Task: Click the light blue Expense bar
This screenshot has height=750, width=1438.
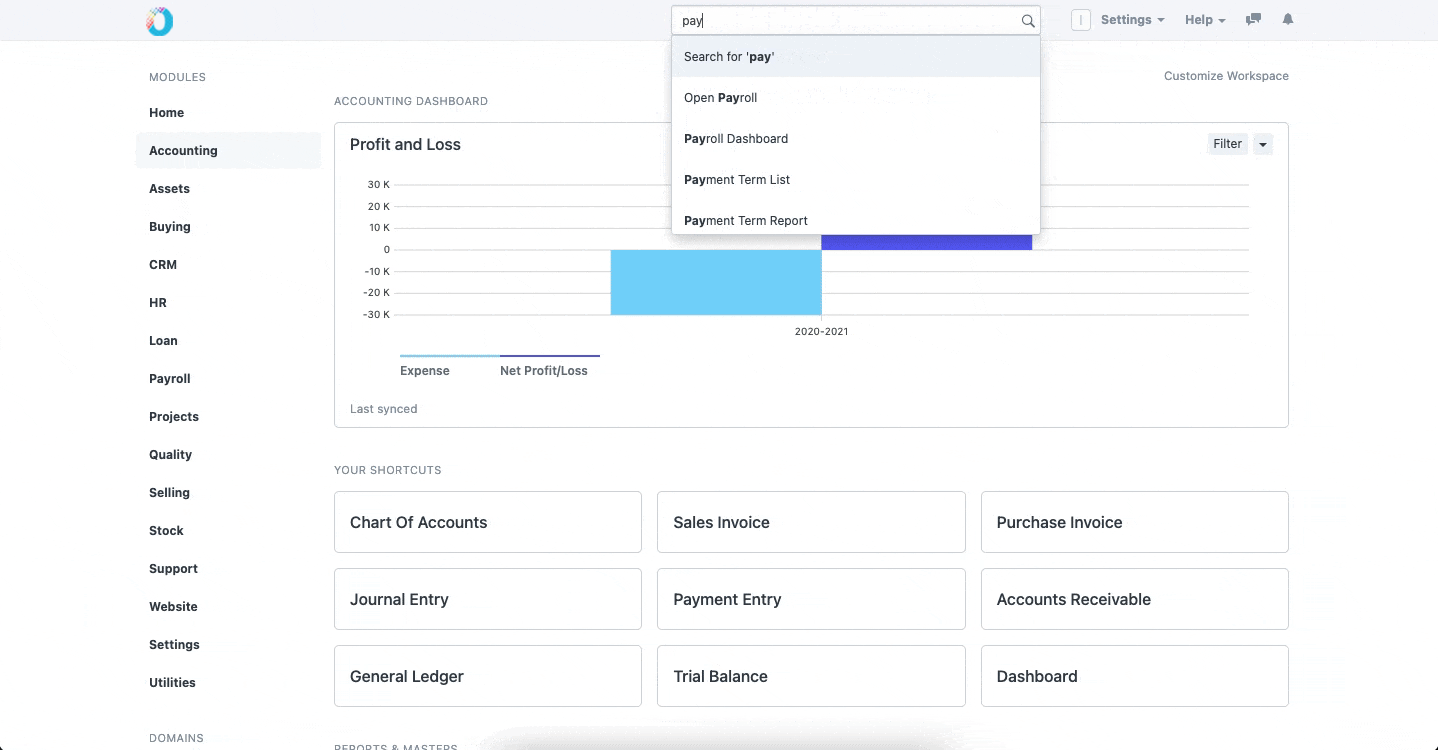Action: point(716,282)
